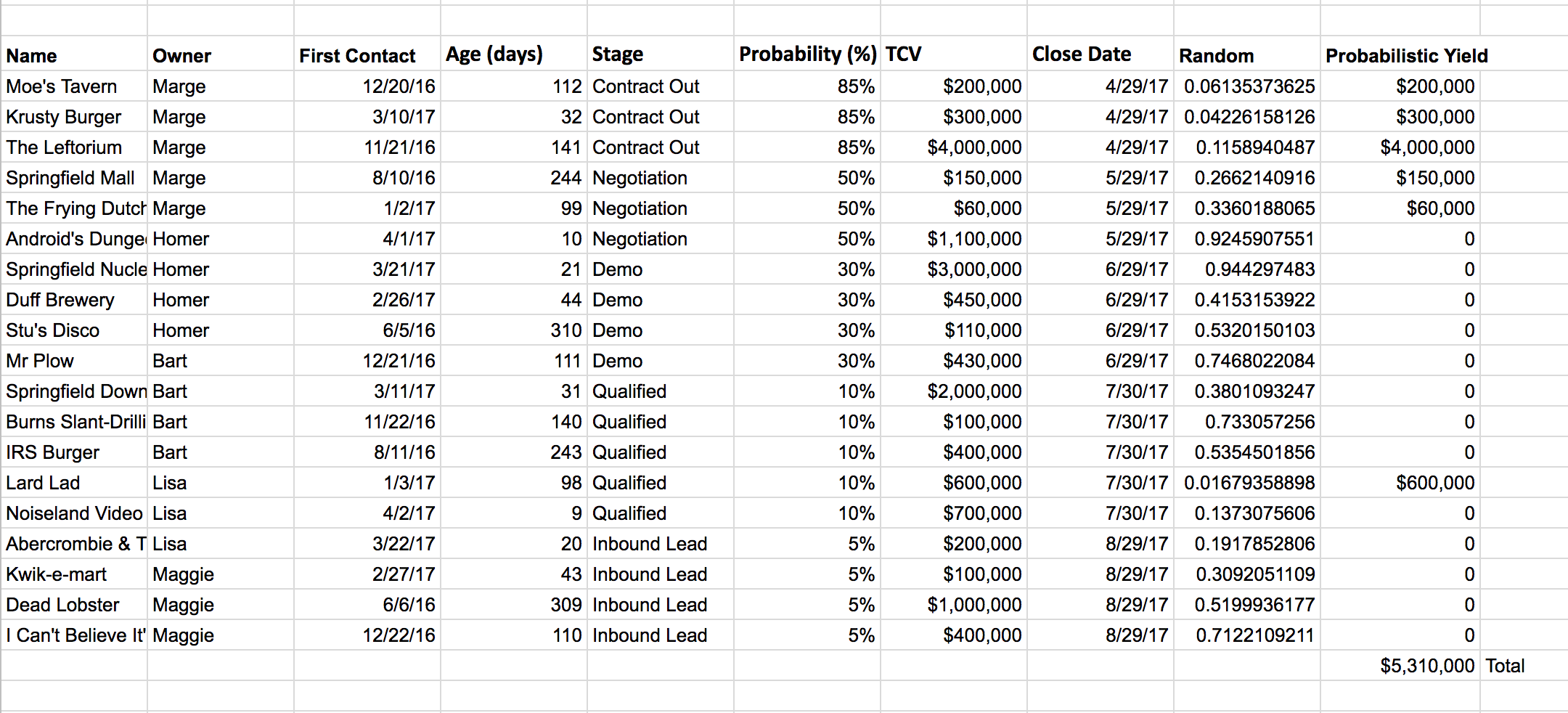Select Springfield Mall's Negotiation stage cell
Image resolution: width=1568 pixels, height=713 pixels.
pyautogui.click(x=661, y=177)
